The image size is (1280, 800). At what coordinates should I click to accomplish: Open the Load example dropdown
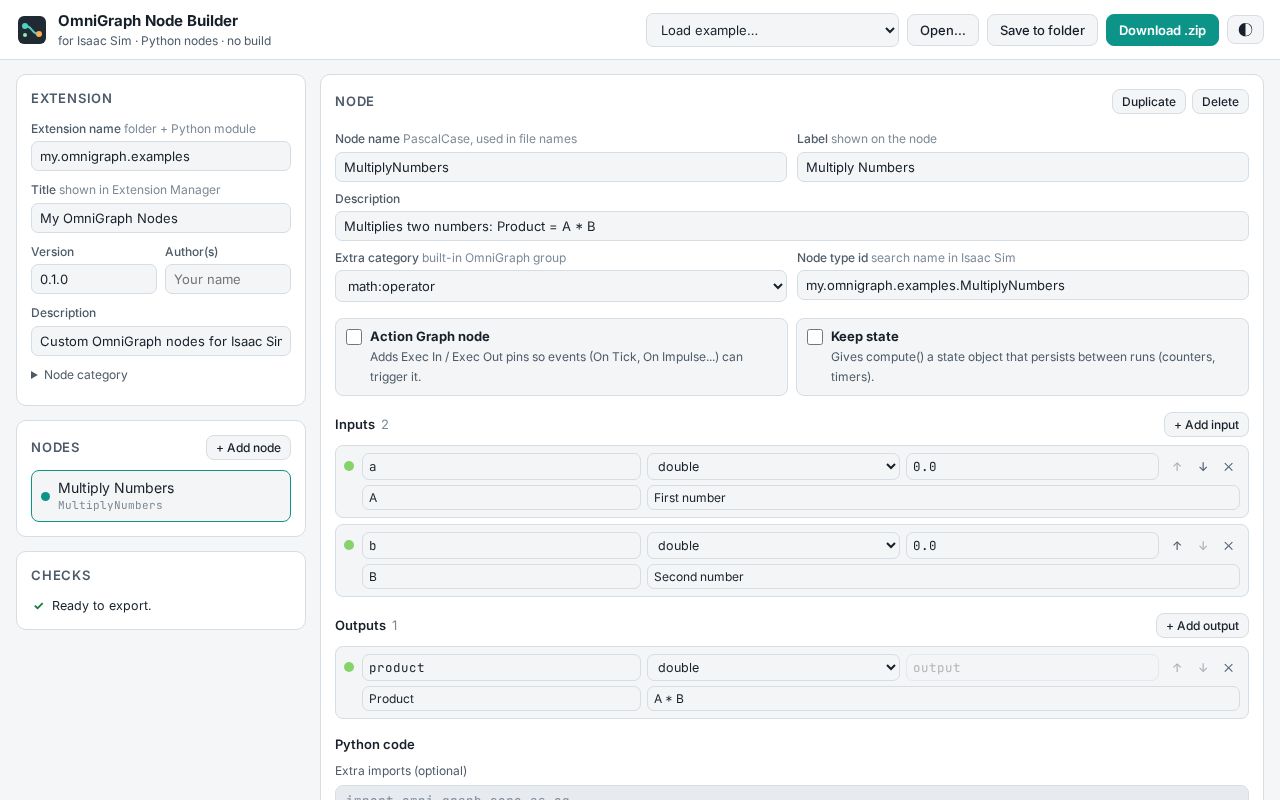pyautogui.click(x=772, y=30)
